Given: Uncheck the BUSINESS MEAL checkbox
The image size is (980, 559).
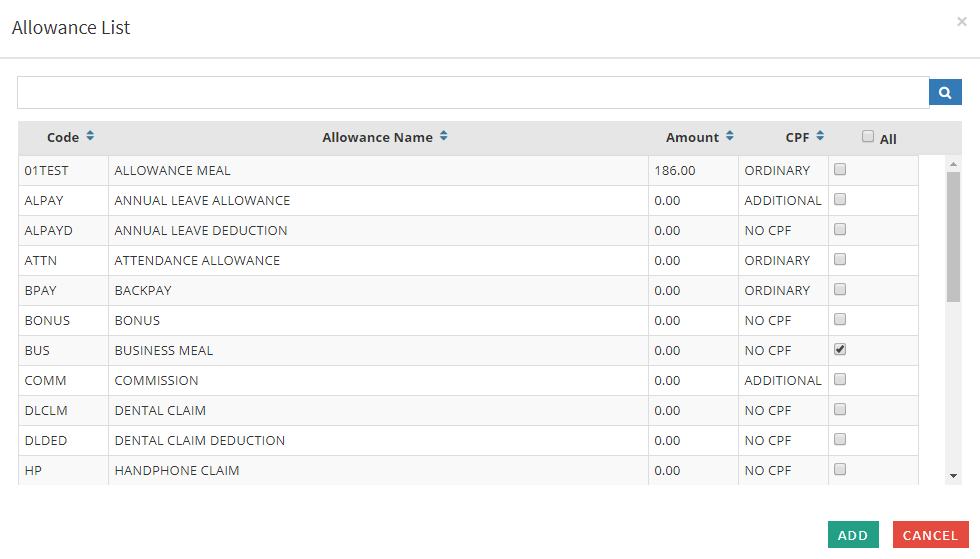Looking at the screenshot, I should click(840, 350).
